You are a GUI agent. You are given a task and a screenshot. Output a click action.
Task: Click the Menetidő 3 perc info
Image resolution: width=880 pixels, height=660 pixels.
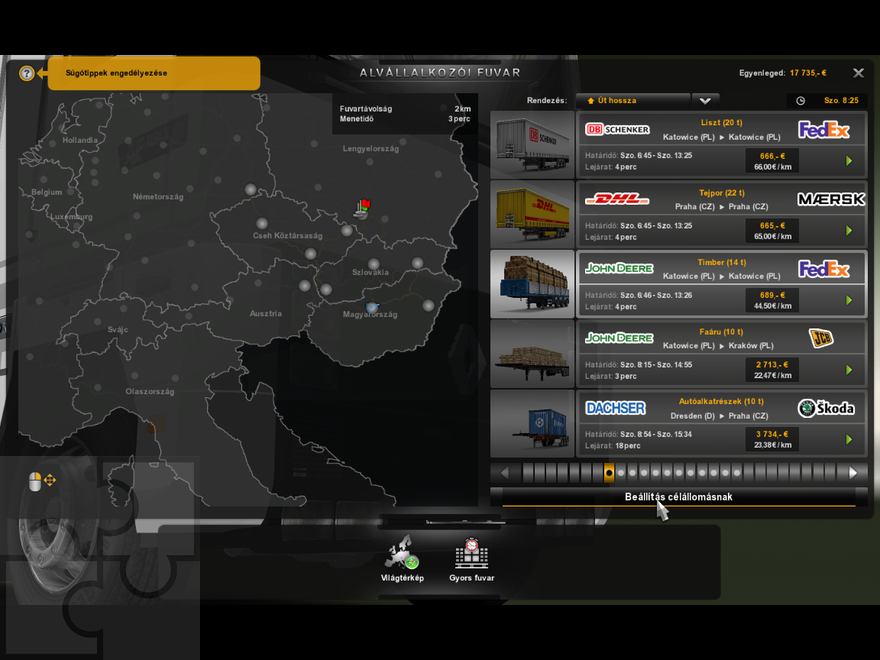tap(405, 119)
